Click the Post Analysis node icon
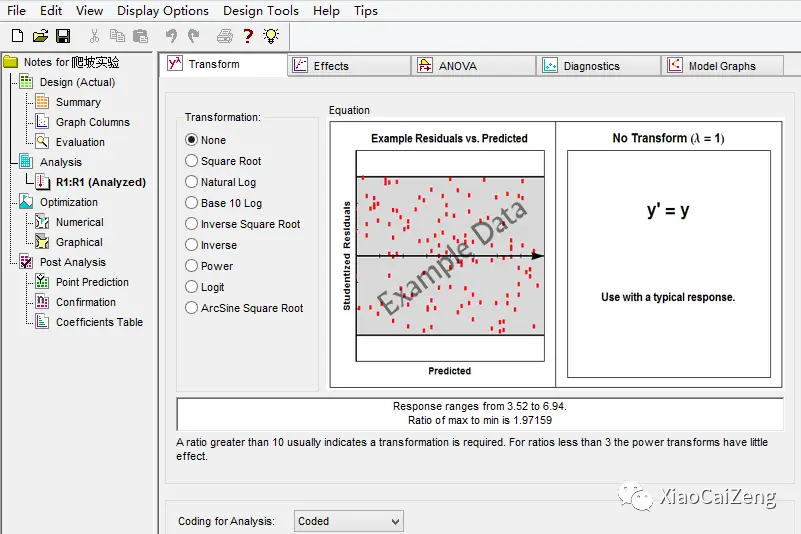This screenshot has height=534, width=801. (26, 262)
